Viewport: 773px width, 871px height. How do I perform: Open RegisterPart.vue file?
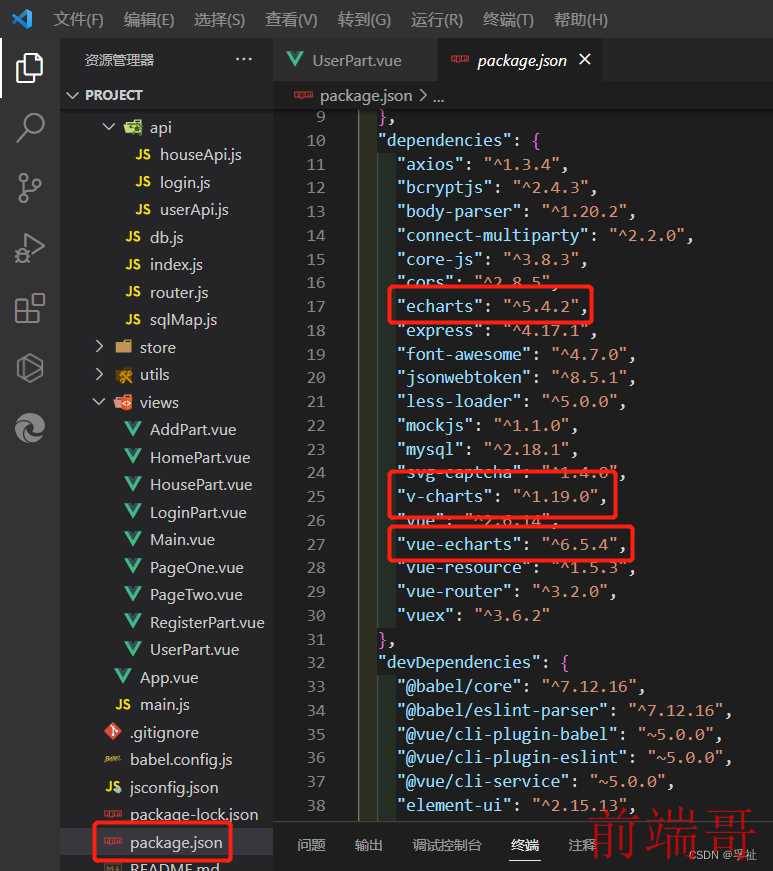195,623
